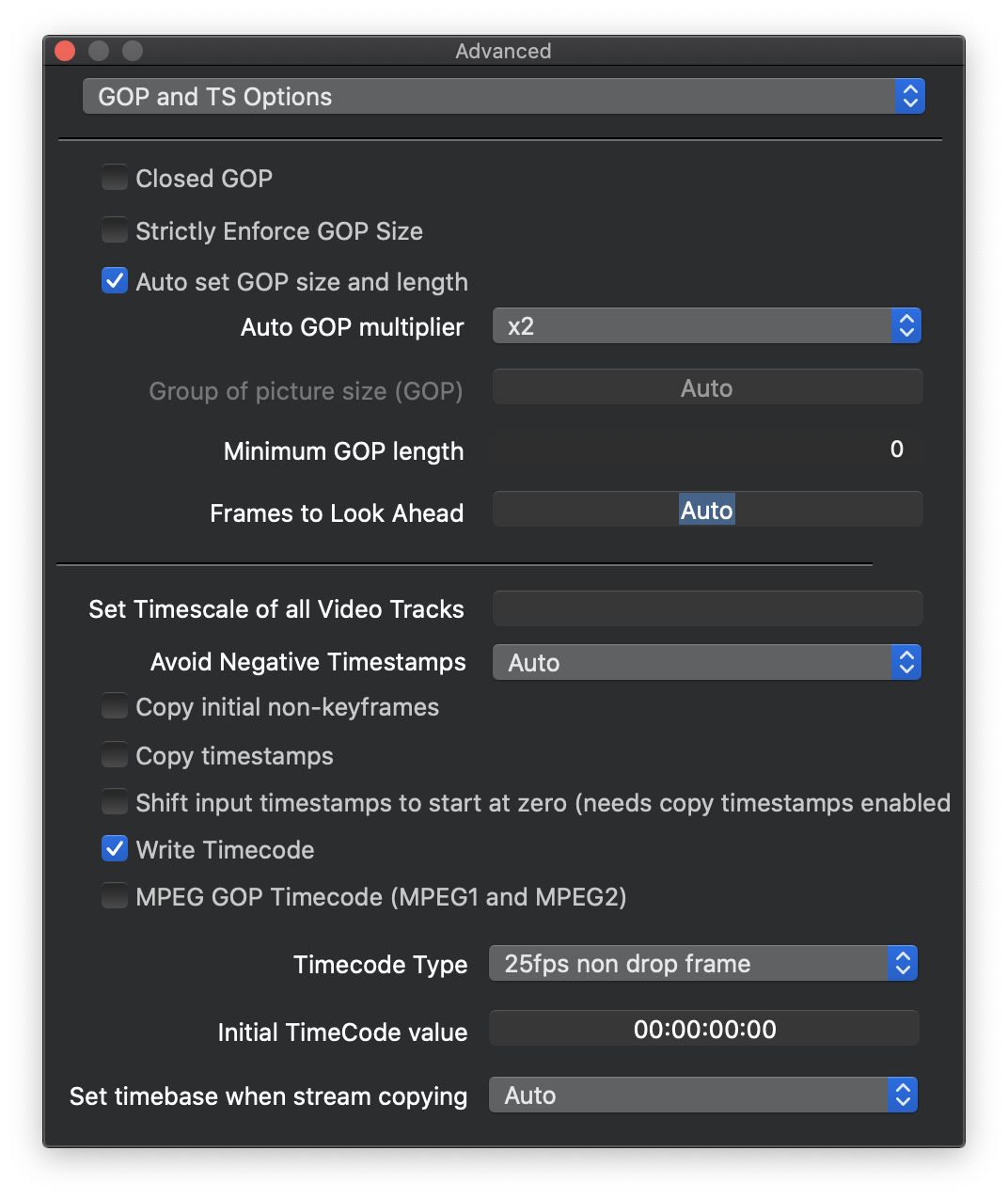The width and height of the screenshot is (1008, 1198).
Task: Open the Timecode Type dropdown
Action: 702,964
